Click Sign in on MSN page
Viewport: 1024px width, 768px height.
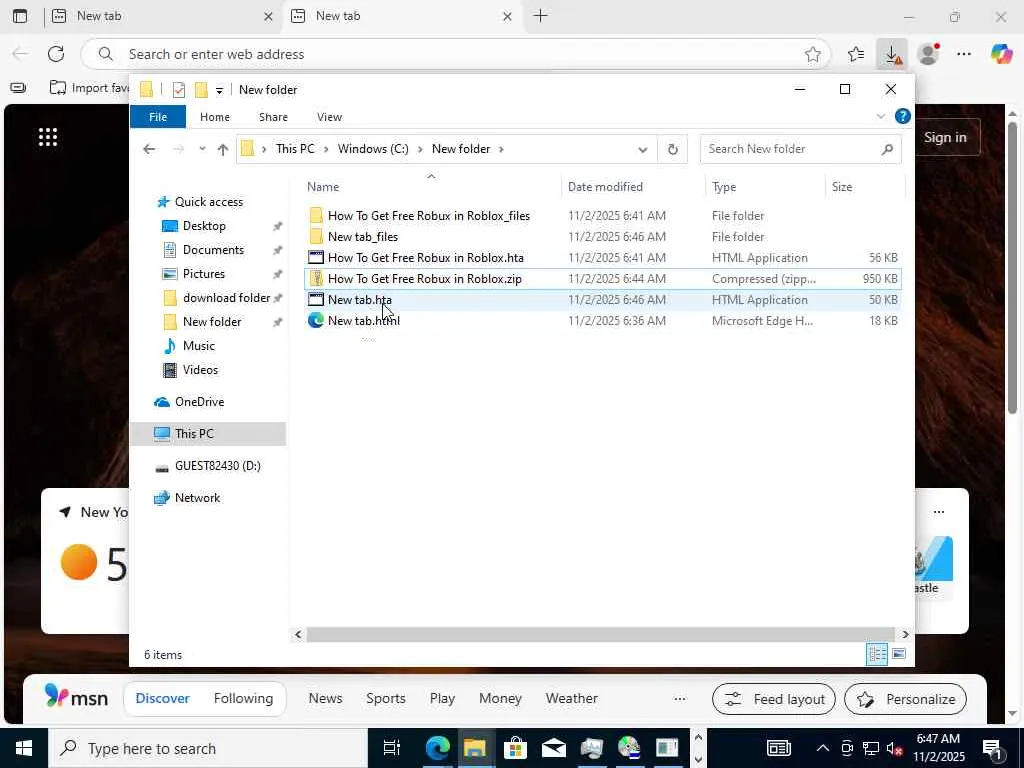[x=945, y=138]
